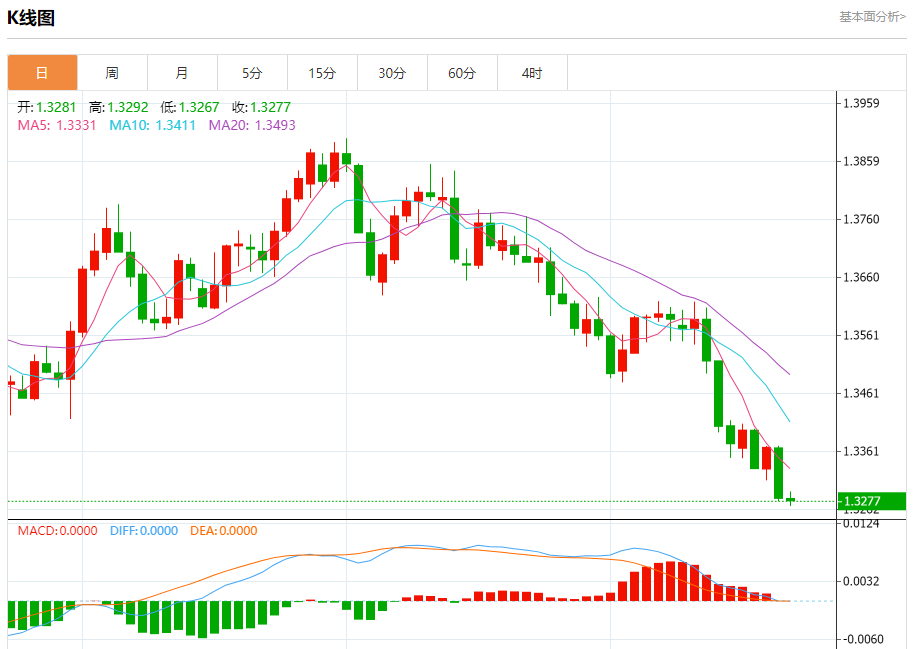Viewport: 915px width, 649px height.
Task: Click the DIFF:0.0000 indicator label
Action: click(144, 531)
